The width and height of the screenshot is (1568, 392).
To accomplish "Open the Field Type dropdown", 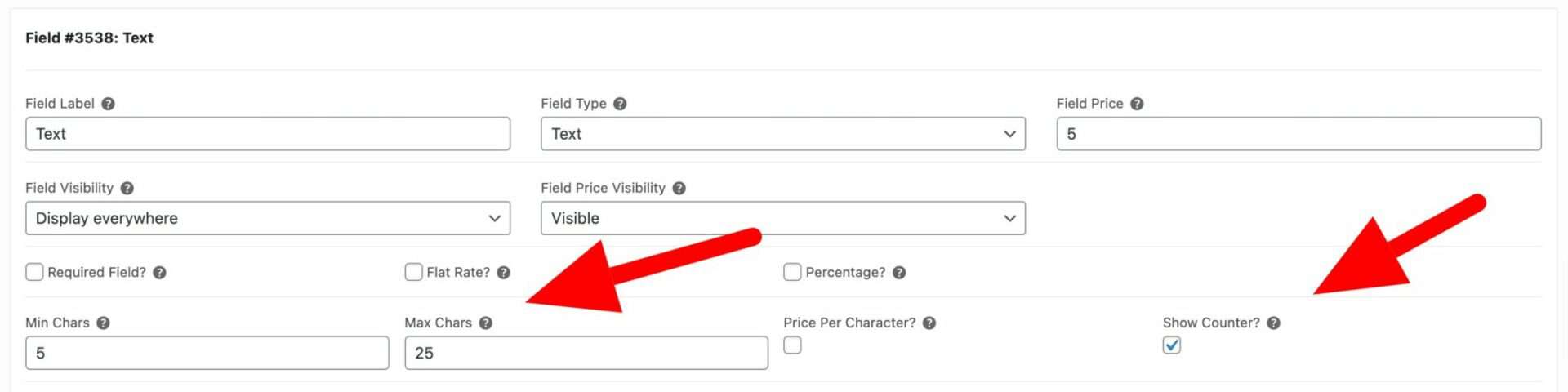I will click(x=783, y=134).
